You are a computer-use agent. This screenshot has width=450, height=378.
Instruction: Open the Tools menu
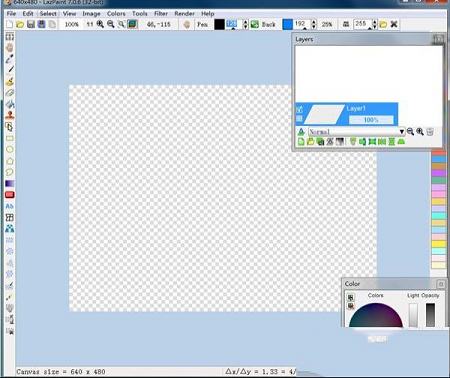click(x=140, y=14)
